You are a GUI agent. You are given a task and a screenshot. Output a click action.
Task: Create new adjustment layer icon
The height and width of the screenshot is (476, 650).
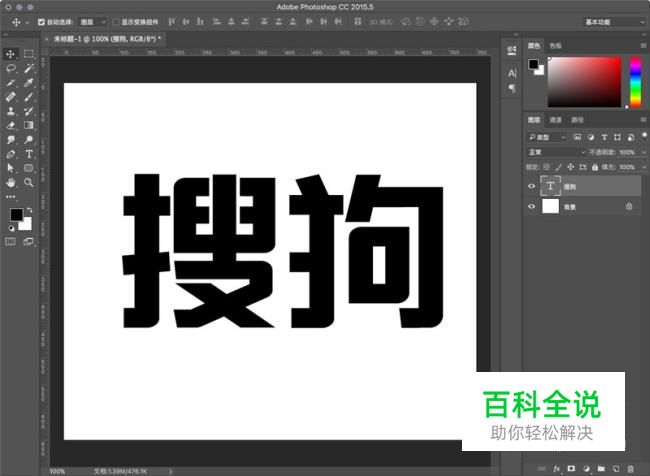coord(586,469)
